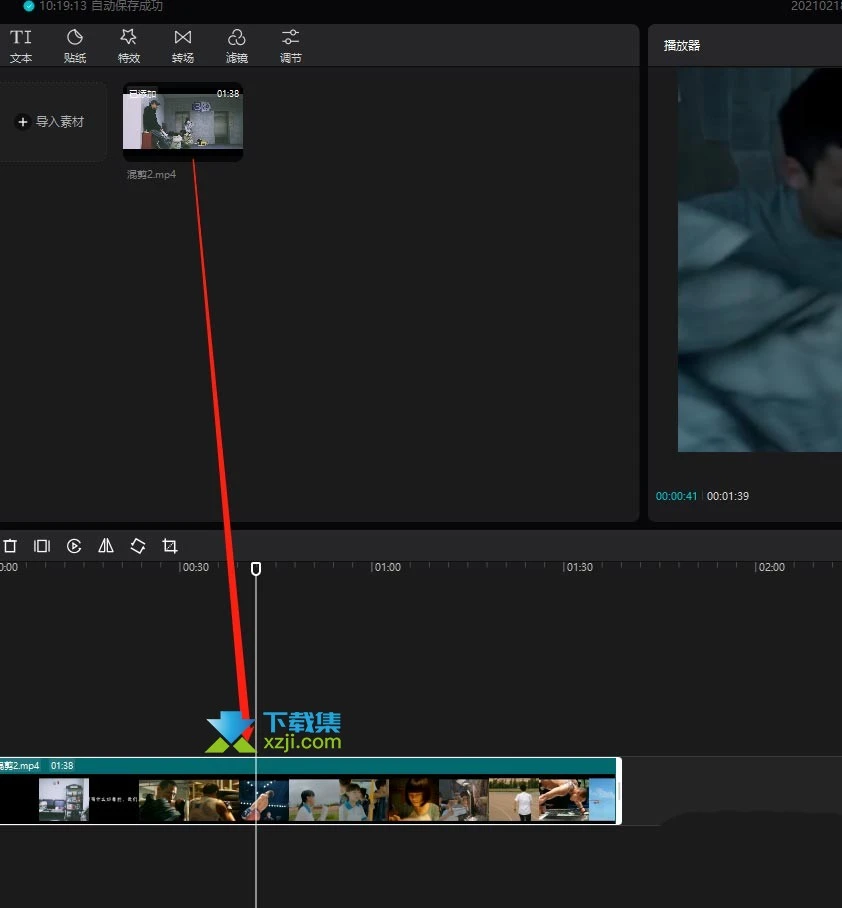Click the delete trash icon in timeline toolbar
The height and width of the screenshot is (908, 842).
(10, 546)
